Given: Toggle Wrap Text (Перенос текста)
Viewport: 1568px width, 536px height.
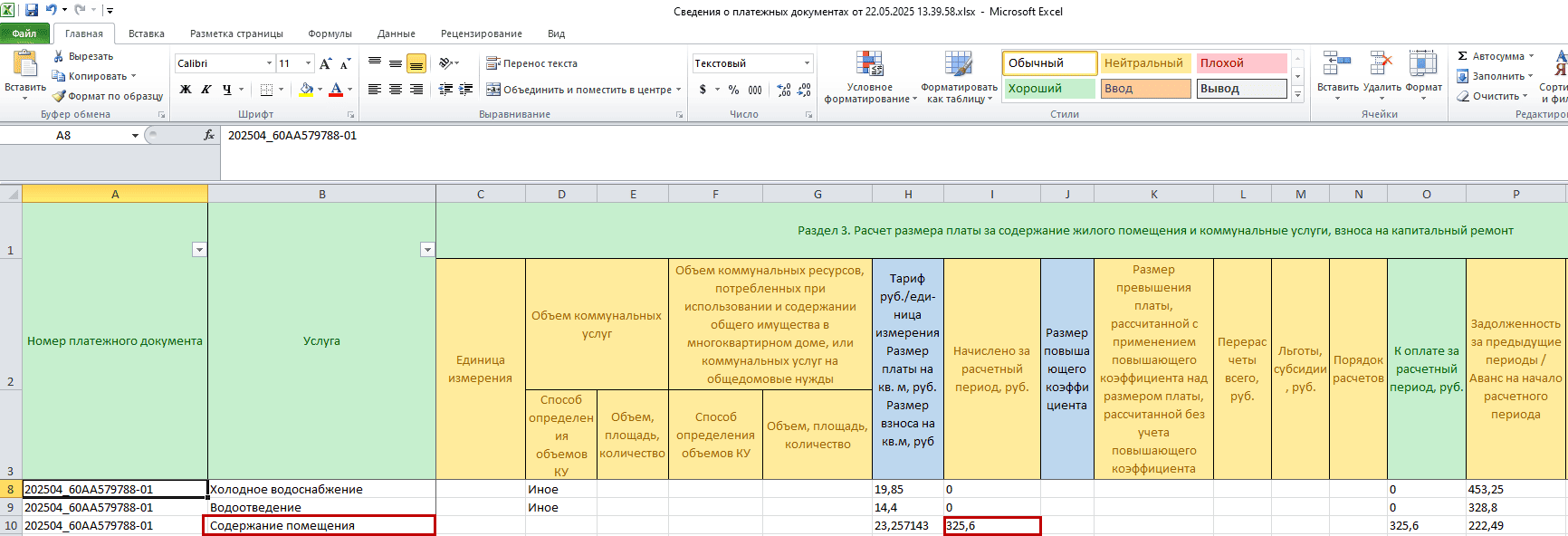Looking at the screenshot, I should [x=531, y=63].
